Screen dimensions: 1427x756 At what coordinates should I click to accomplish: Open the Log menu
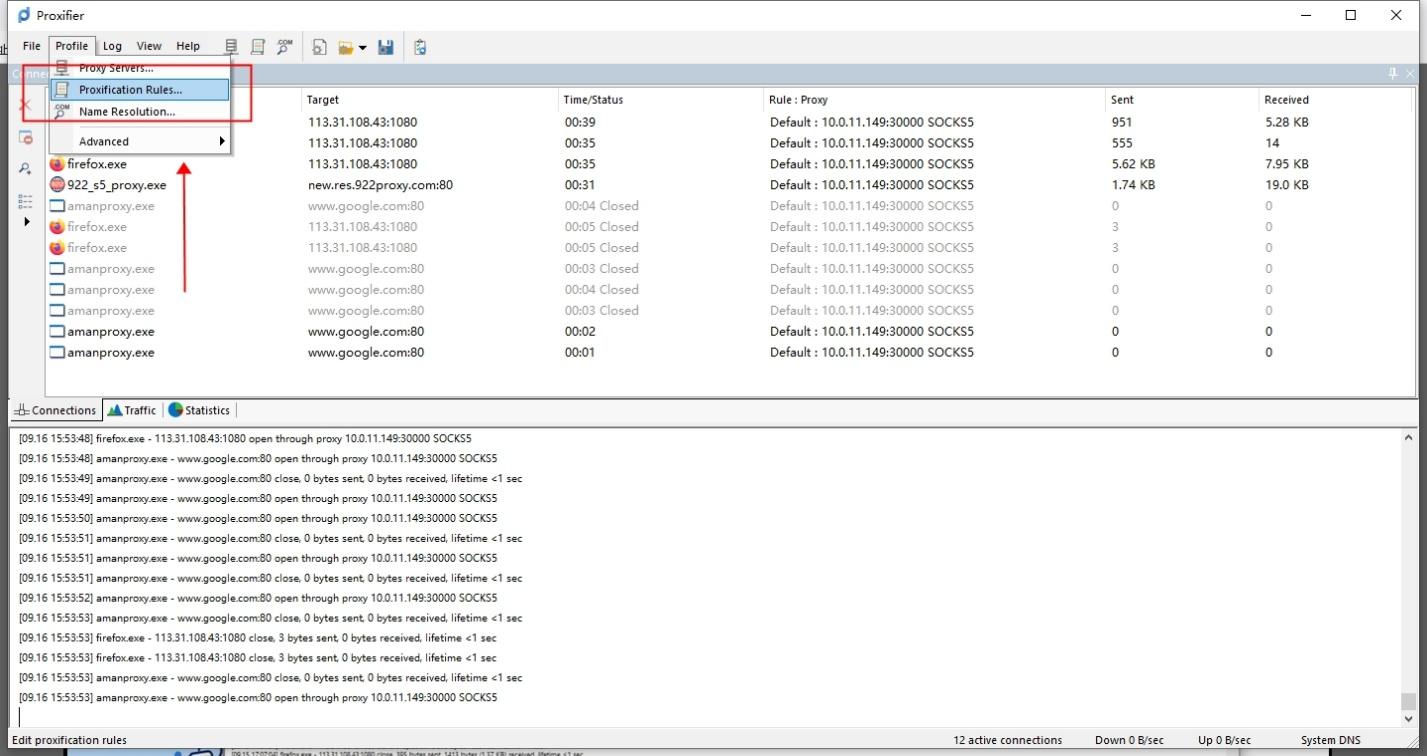112,46
